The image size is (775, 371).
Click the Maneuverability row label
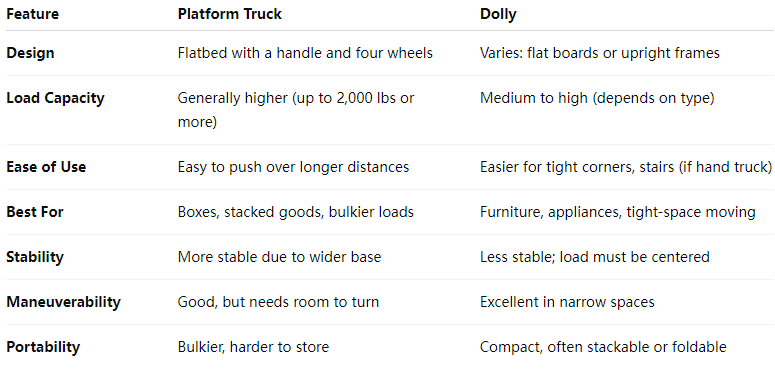(x=63, y=302)
